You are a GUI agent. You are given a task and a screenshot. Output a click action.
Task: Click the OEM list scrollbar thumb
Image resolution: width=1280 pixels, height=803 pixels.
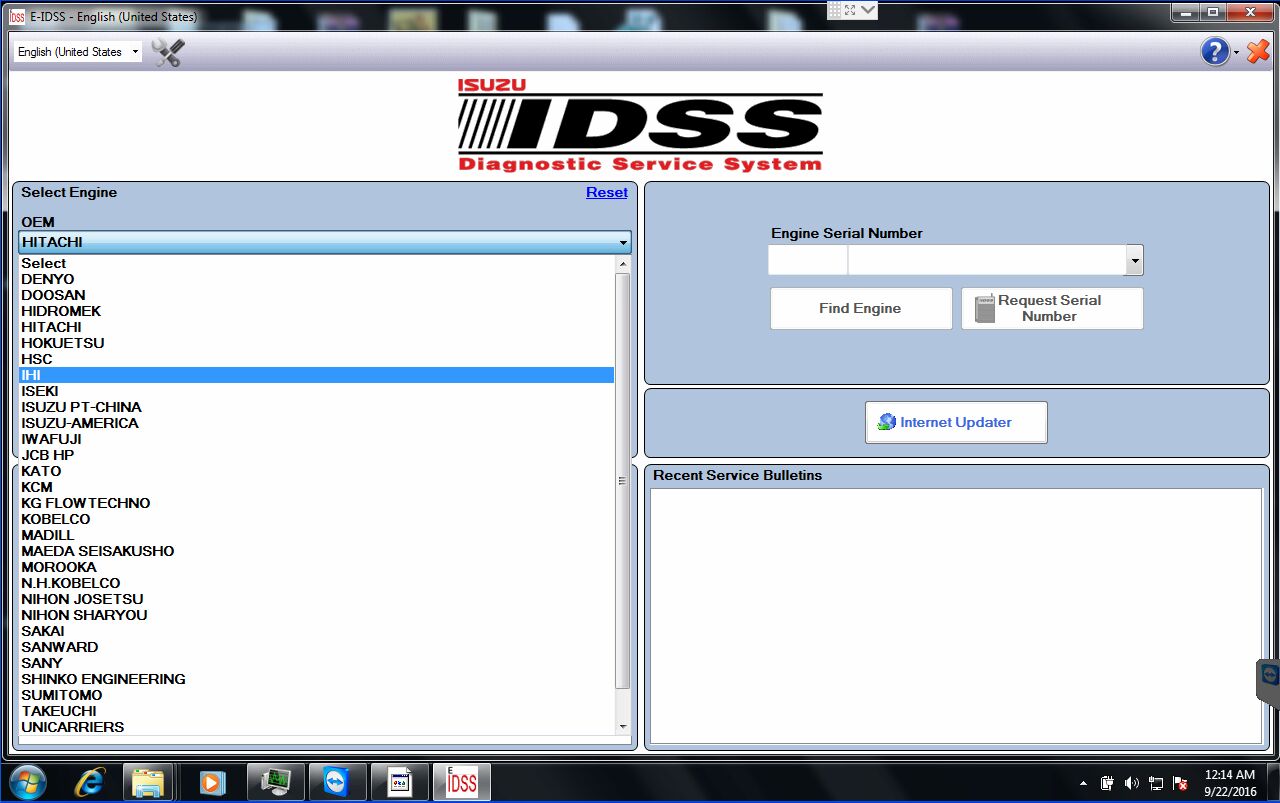pyautogui.click(x=623, y=480)
